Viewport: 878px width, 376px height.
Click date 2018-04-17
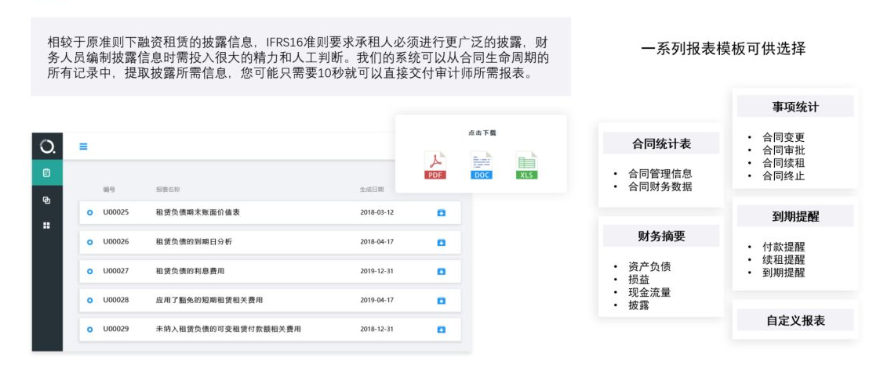click(x=377, y=242)
